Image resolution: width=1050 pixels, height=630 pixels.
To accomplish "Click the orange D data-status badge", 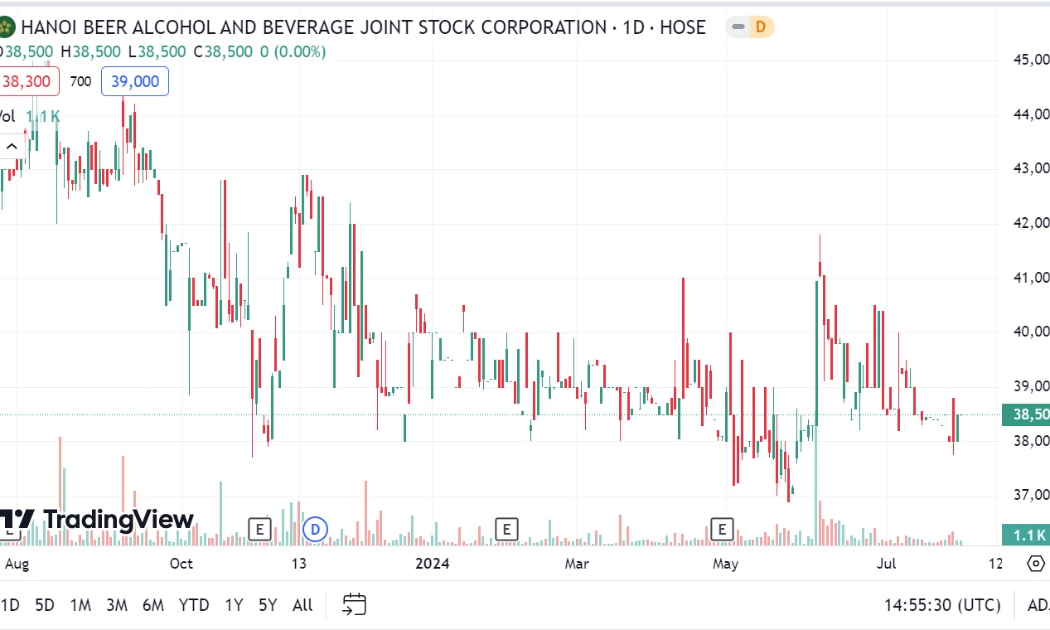I will click(761, 27).
